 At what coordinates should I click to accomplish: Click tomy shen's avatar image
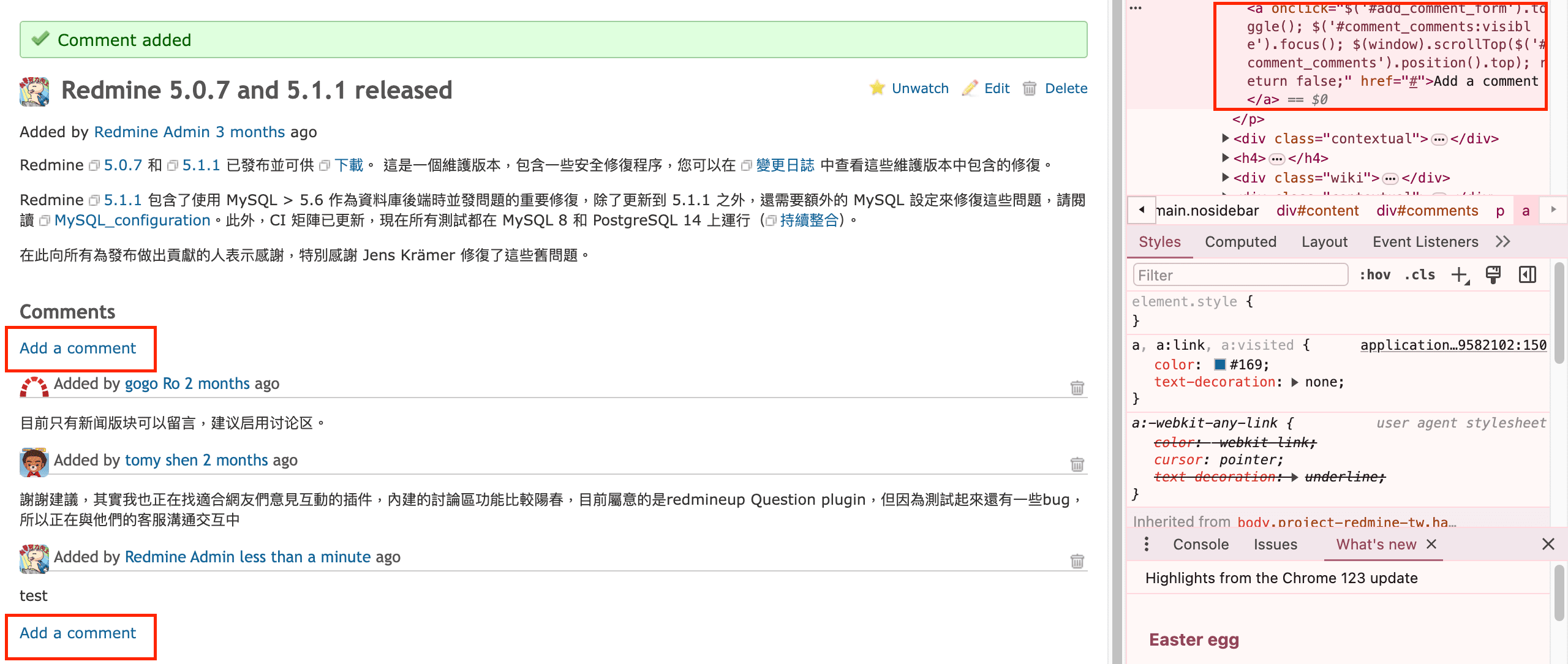tap(34, 462)
